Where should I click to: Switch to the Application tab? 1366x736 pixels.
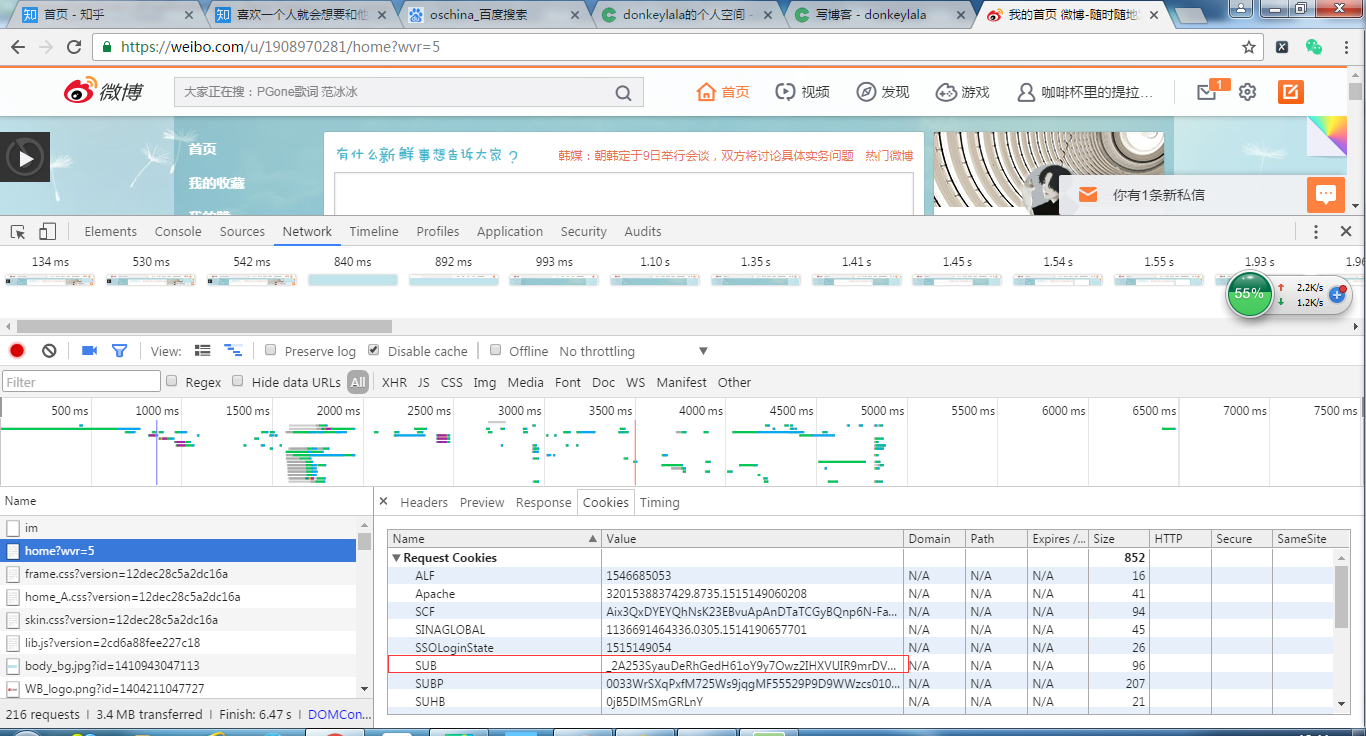510,231
